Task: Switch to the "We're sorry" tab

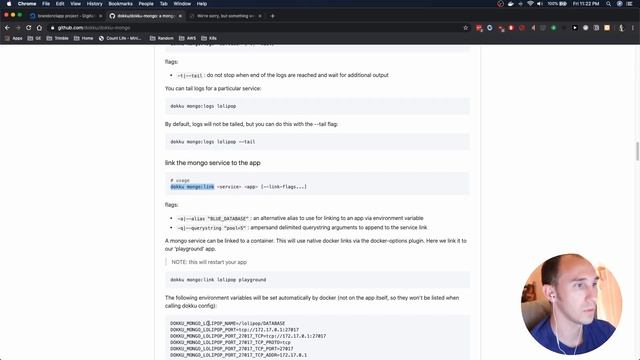Action: [x=225, y=16]
